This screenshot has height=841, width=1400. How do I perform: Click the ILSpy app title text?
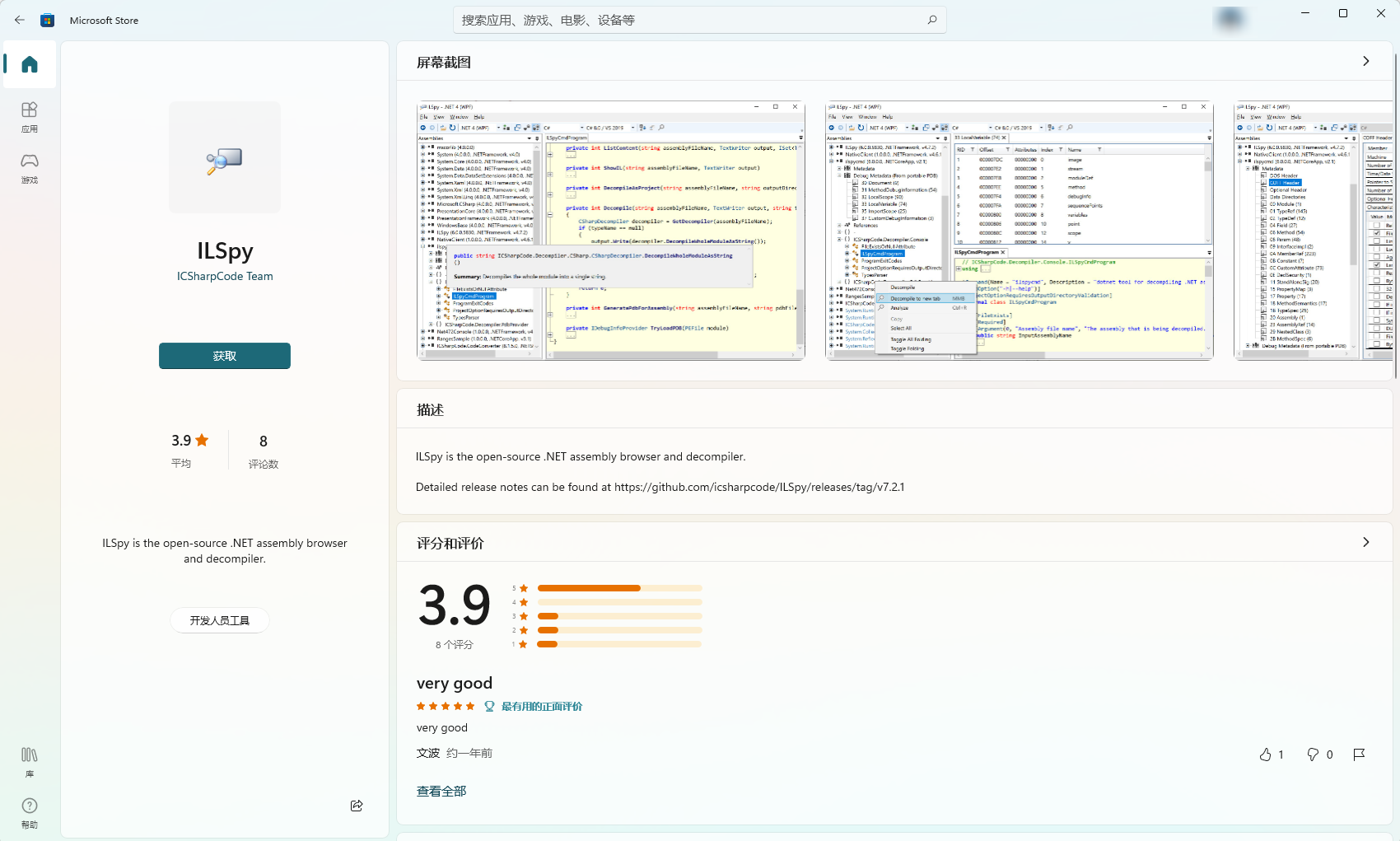(x=225, y=250)
